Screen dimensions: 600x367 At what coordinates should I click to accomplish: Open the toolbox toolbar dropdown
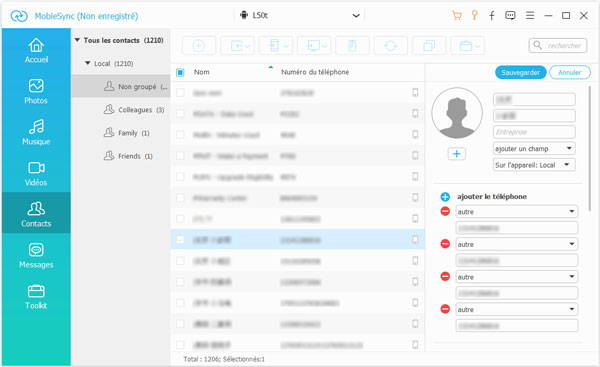pos(468,46)
